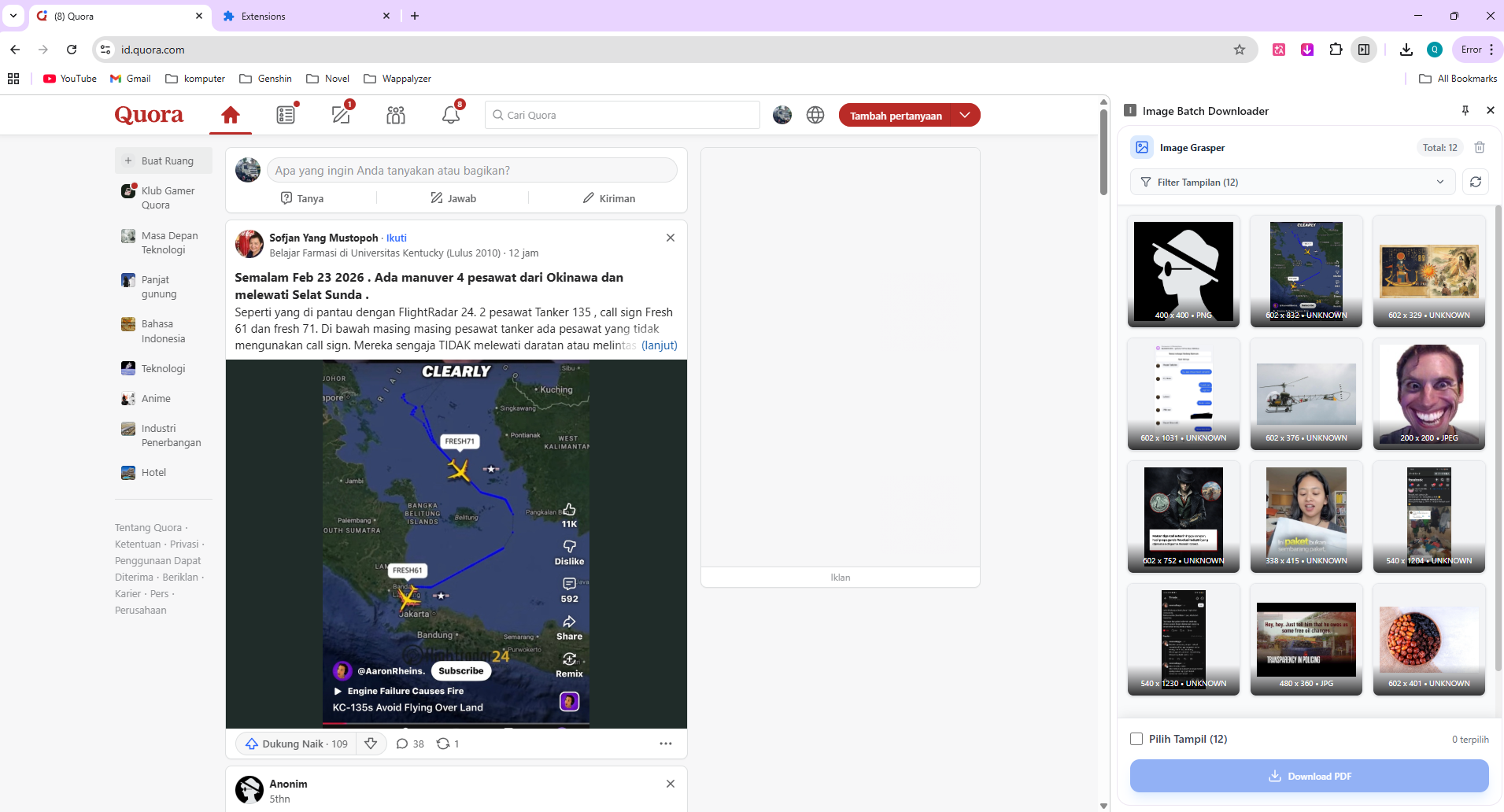Open the Spaces icon in Quora navbar
This screenshot has height=812, width=1504.
(x=395, y=115)
